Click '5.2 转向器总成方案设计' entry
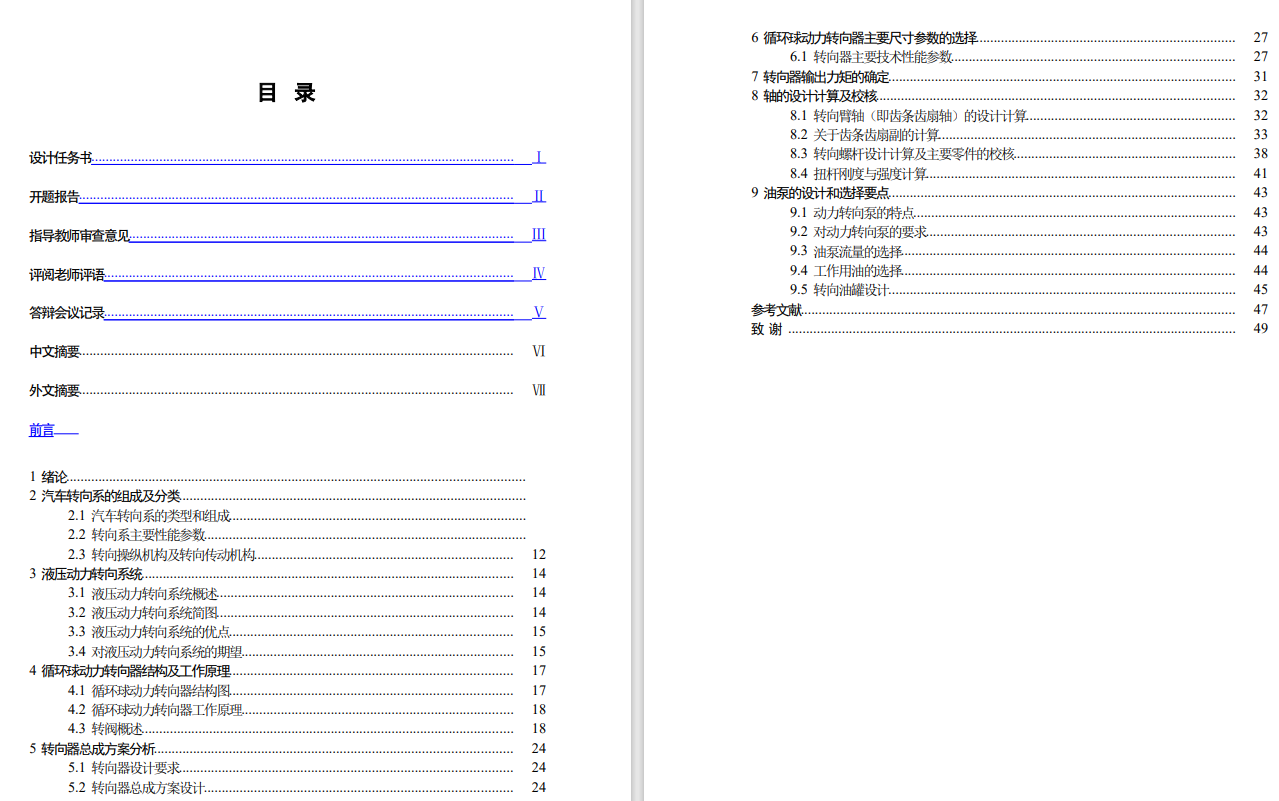This screenshot has height=801, width=1279. (x=307, y=788)
